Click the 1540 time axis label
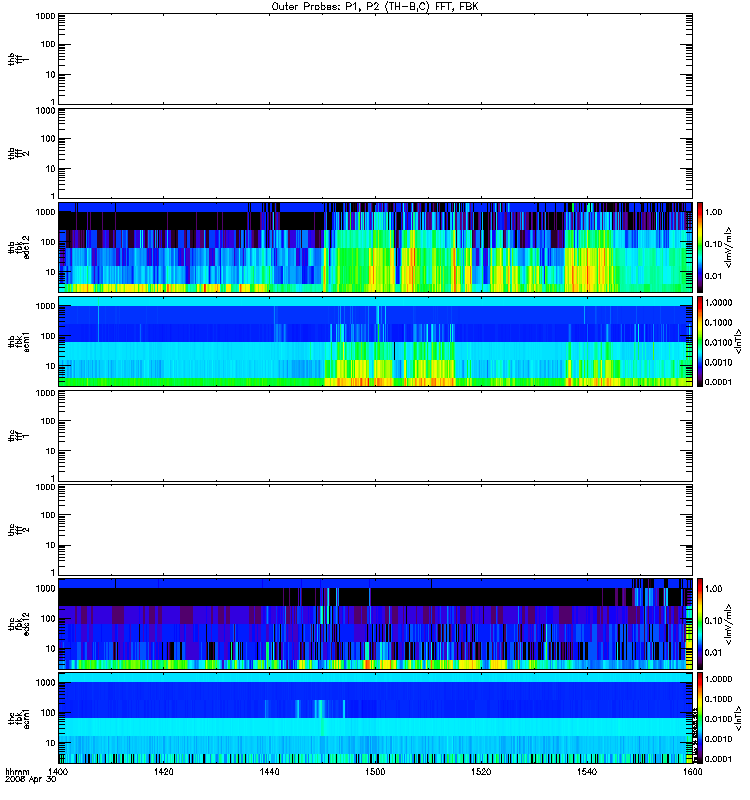The width and height of the screenshot is (750, 800). pos(587,771)
